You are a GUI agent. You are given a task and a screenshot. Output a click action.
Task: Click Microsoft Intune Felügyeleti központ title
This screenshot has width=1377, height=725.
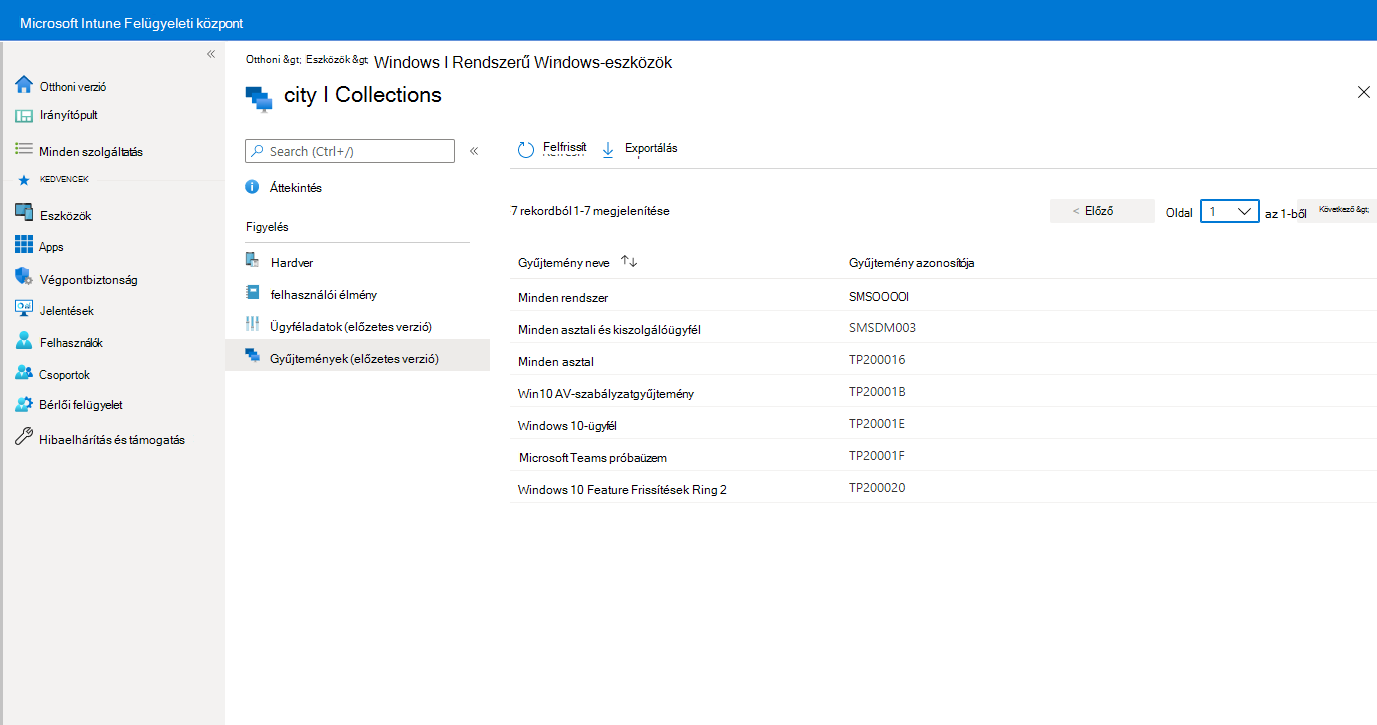[131, 23]
